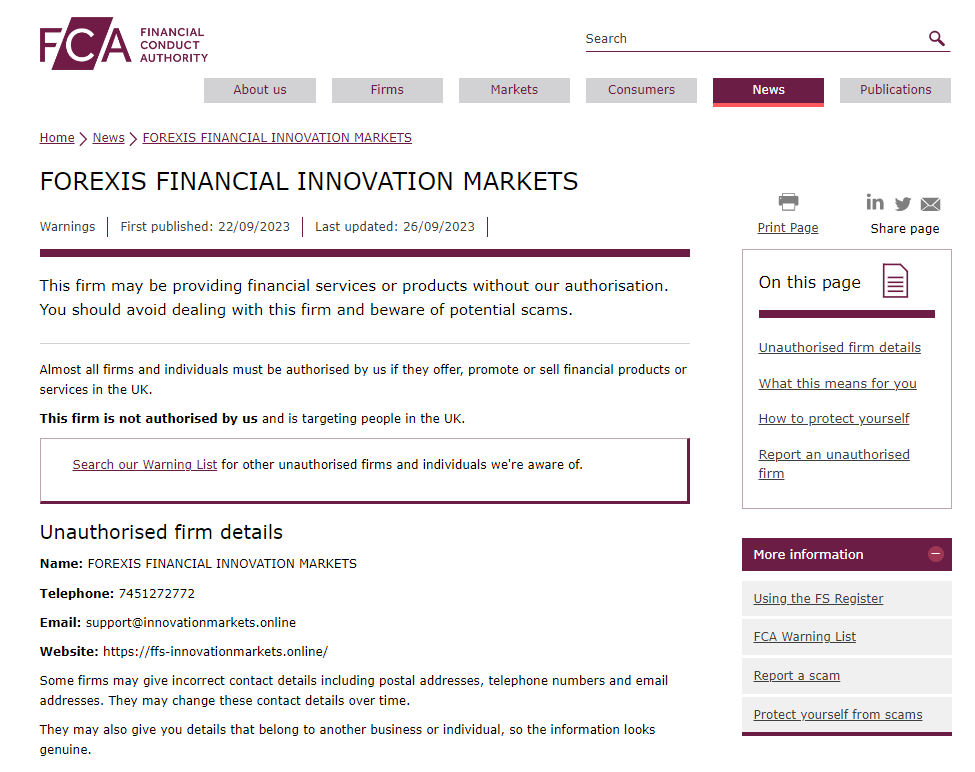Screen dimensions: 975x772
Task: Share page via Twitter icon
Action: pos(903,204)
